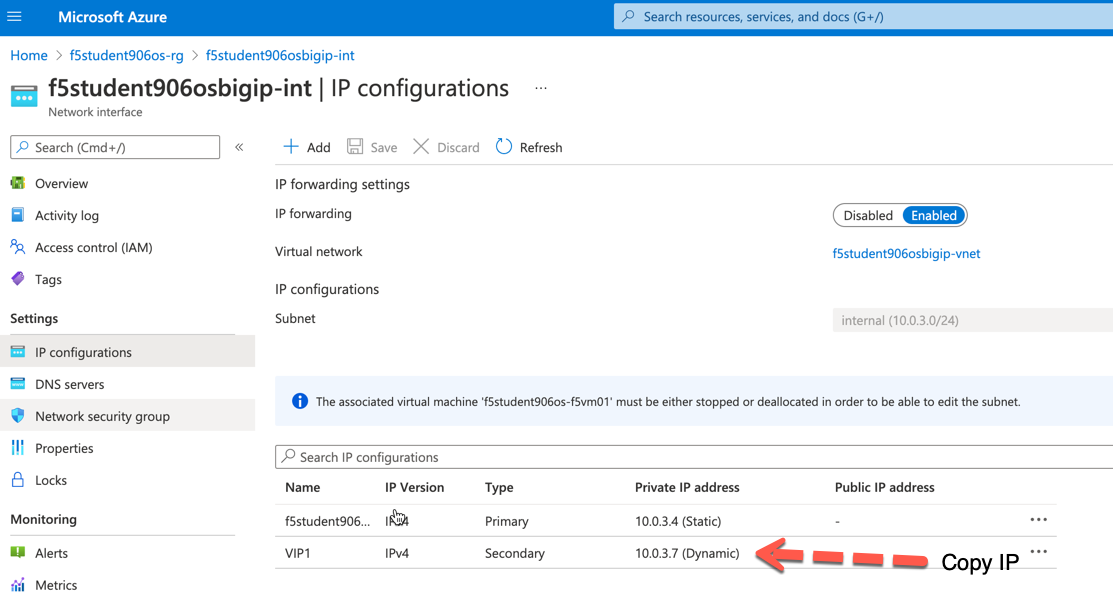Click the Properties bars icon
The image size is (1113, 603).
point(18,448)
